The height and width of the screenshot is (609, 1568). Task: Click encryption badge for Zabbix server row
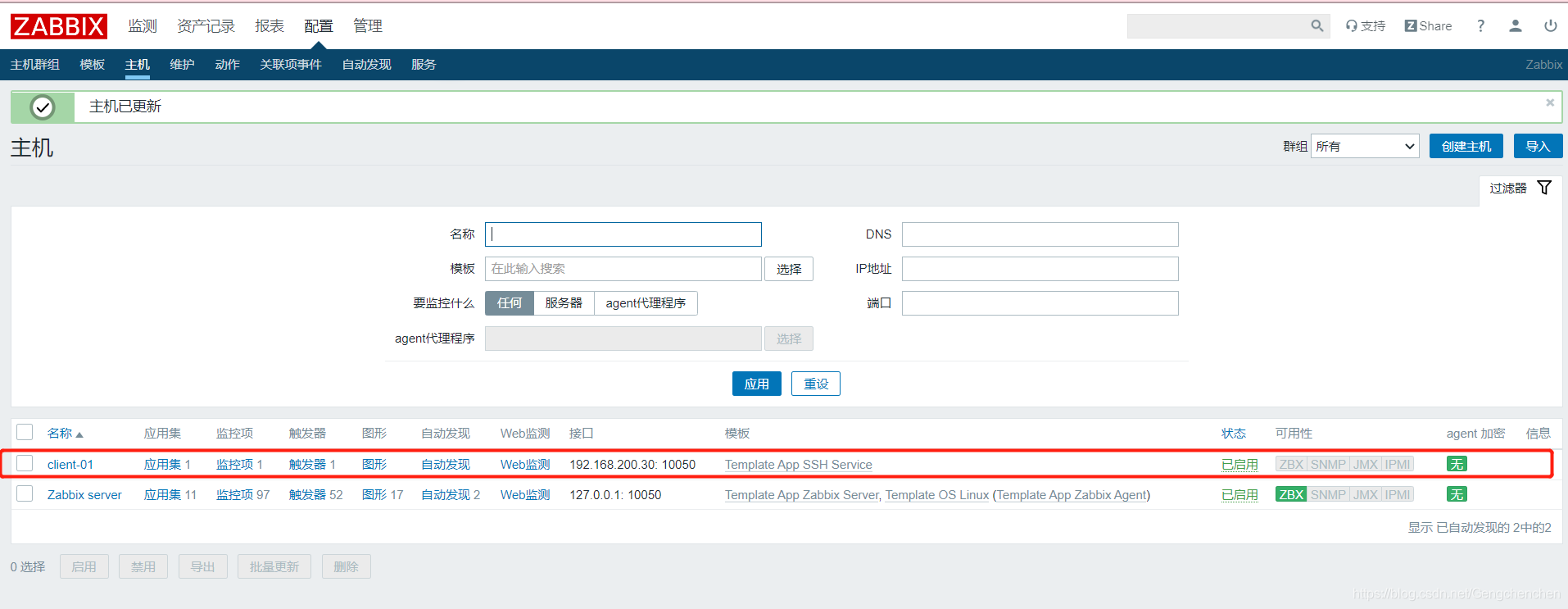[x=1457, y=494]
